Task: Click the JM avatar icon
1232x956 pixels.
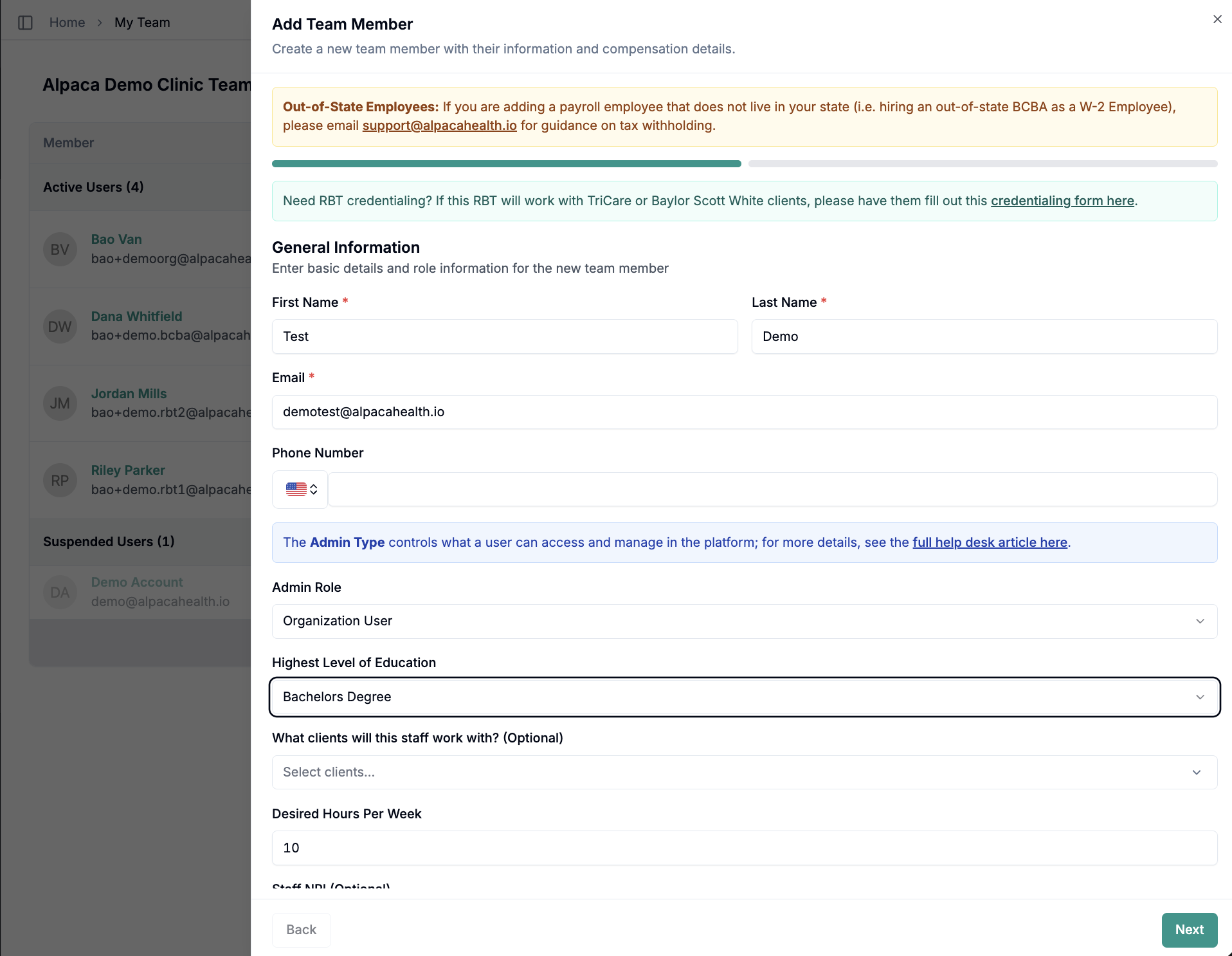Action: click(x=60, y=403)
